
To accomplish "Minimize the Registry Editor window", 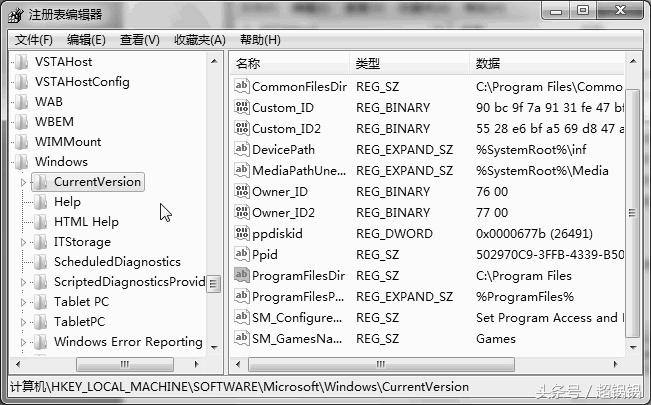I will (556, 12).
